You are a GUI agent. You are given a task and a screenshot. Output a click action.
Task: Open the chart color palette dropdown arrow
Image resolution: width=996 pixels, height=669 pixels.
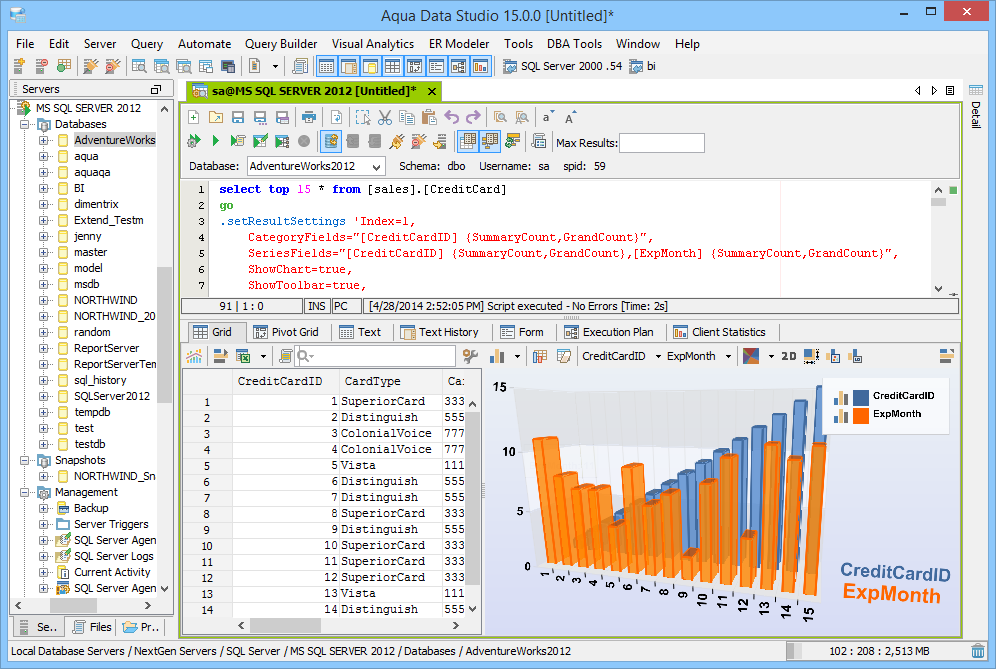pos(771,356)
